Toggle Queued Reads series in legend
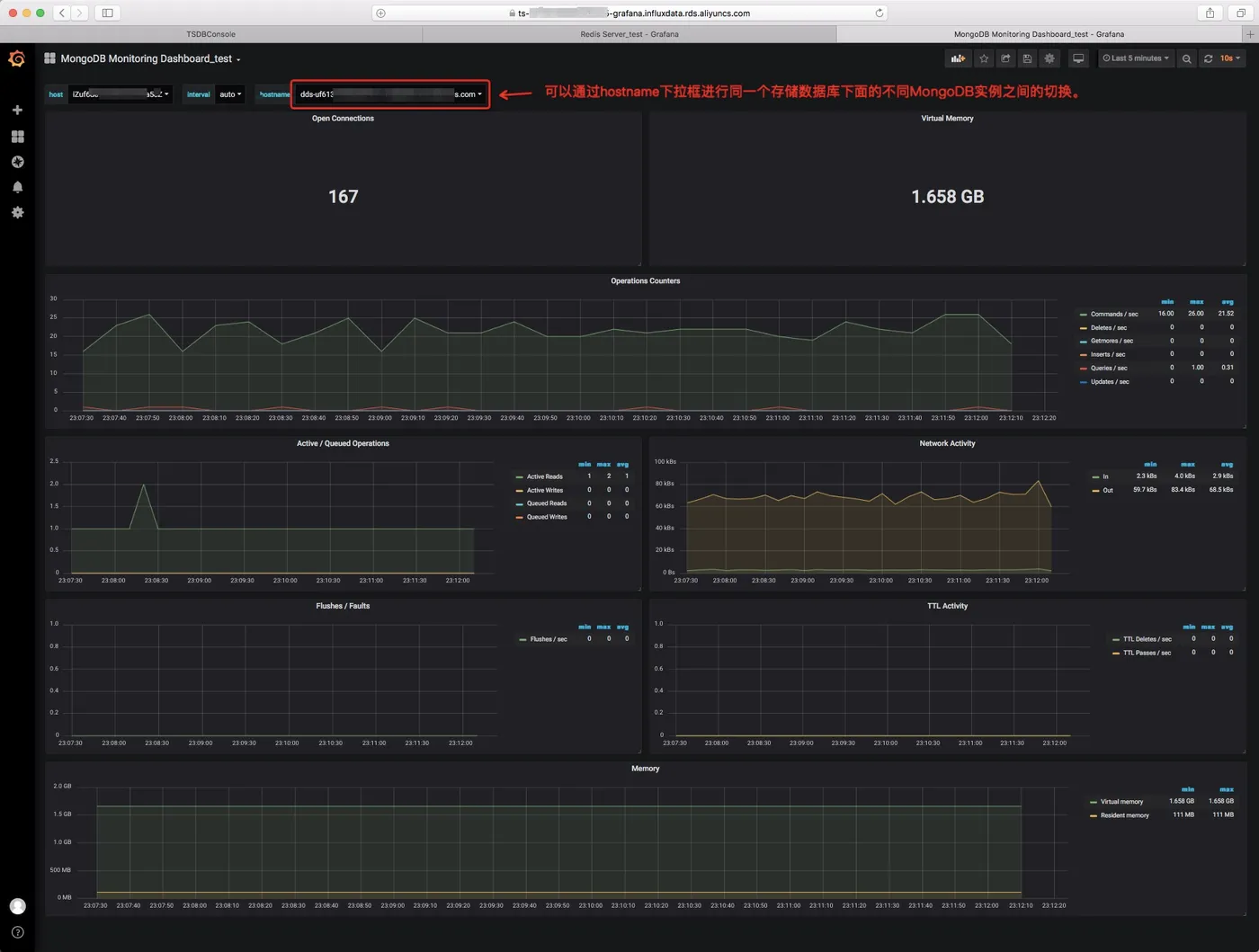 click(547, 503)
